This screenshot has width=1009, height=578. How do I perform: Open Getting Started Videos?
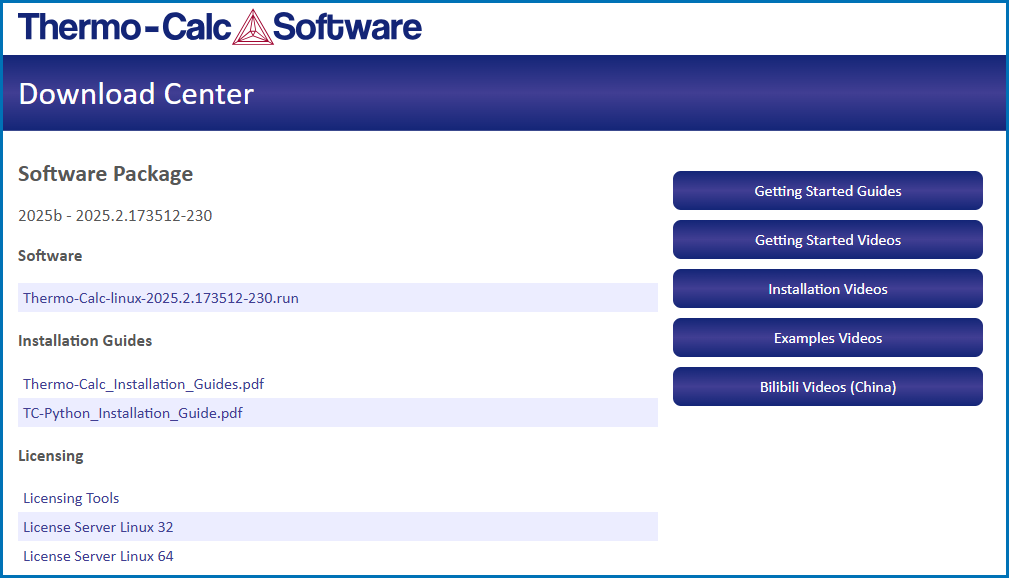[x=828, y=239]
